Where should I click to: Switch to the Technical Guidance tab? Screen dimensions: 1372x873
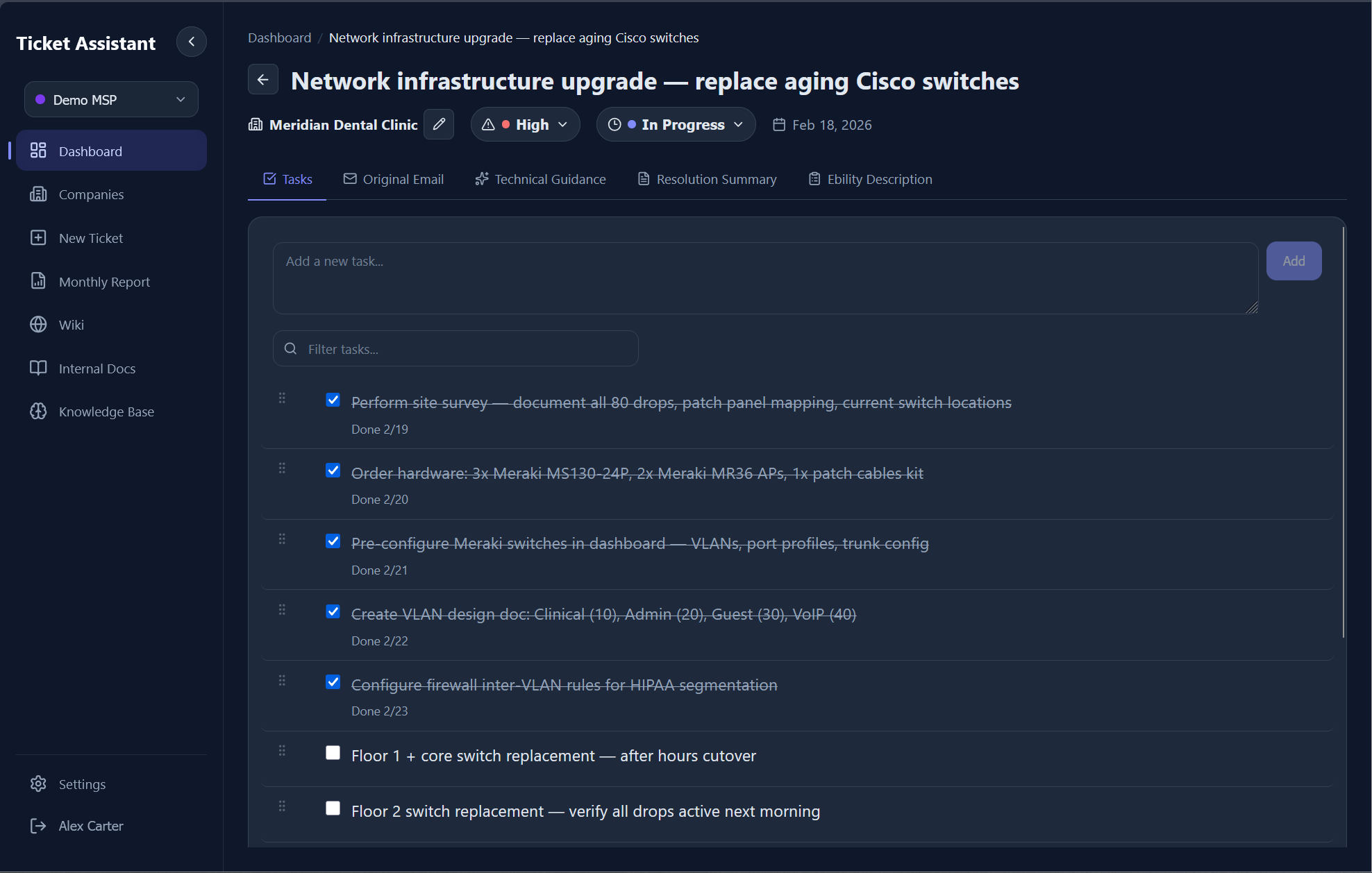[x=540, y=179]
